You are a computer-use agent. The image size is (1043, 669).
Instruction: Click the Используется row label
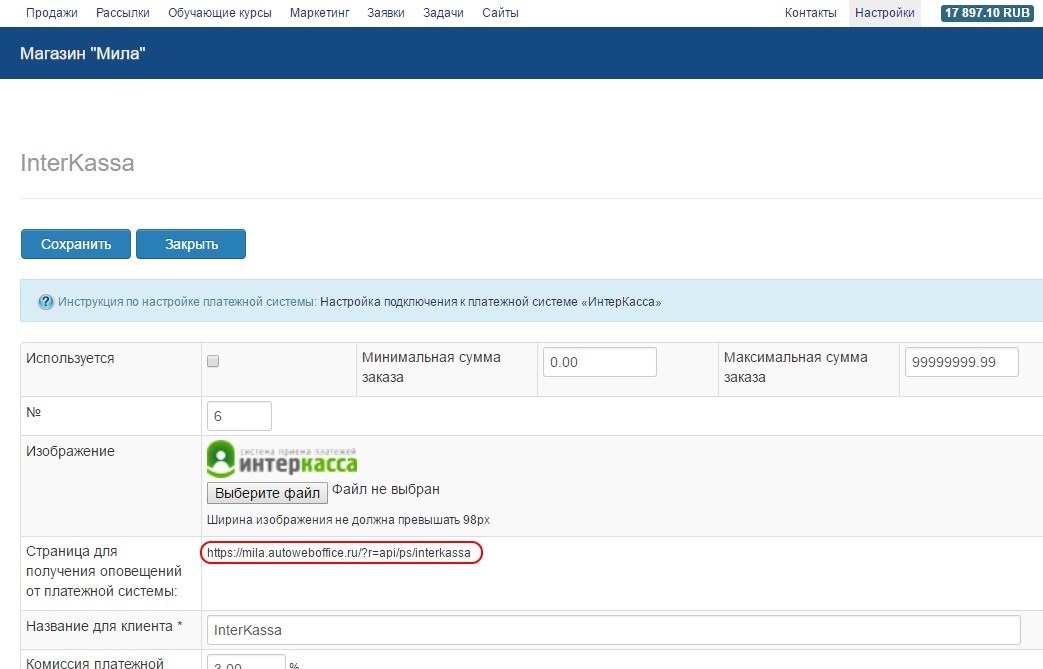[x=70, y=358]
